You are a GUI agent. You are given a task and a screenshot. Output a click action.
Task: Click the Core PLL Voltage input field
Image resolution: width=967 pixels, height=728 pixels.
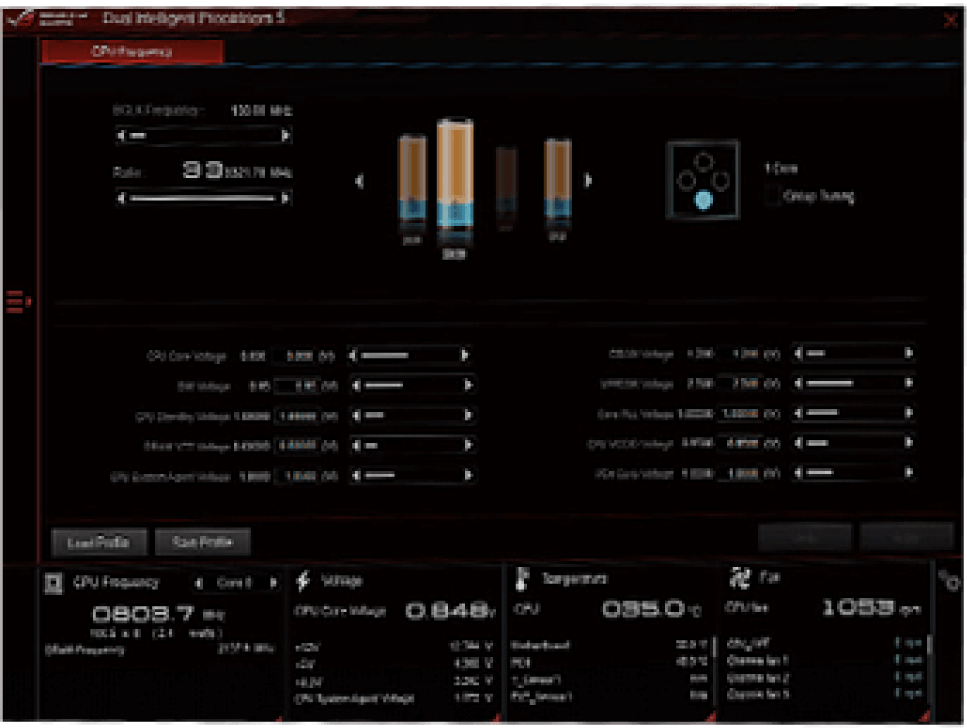point(739,413)
